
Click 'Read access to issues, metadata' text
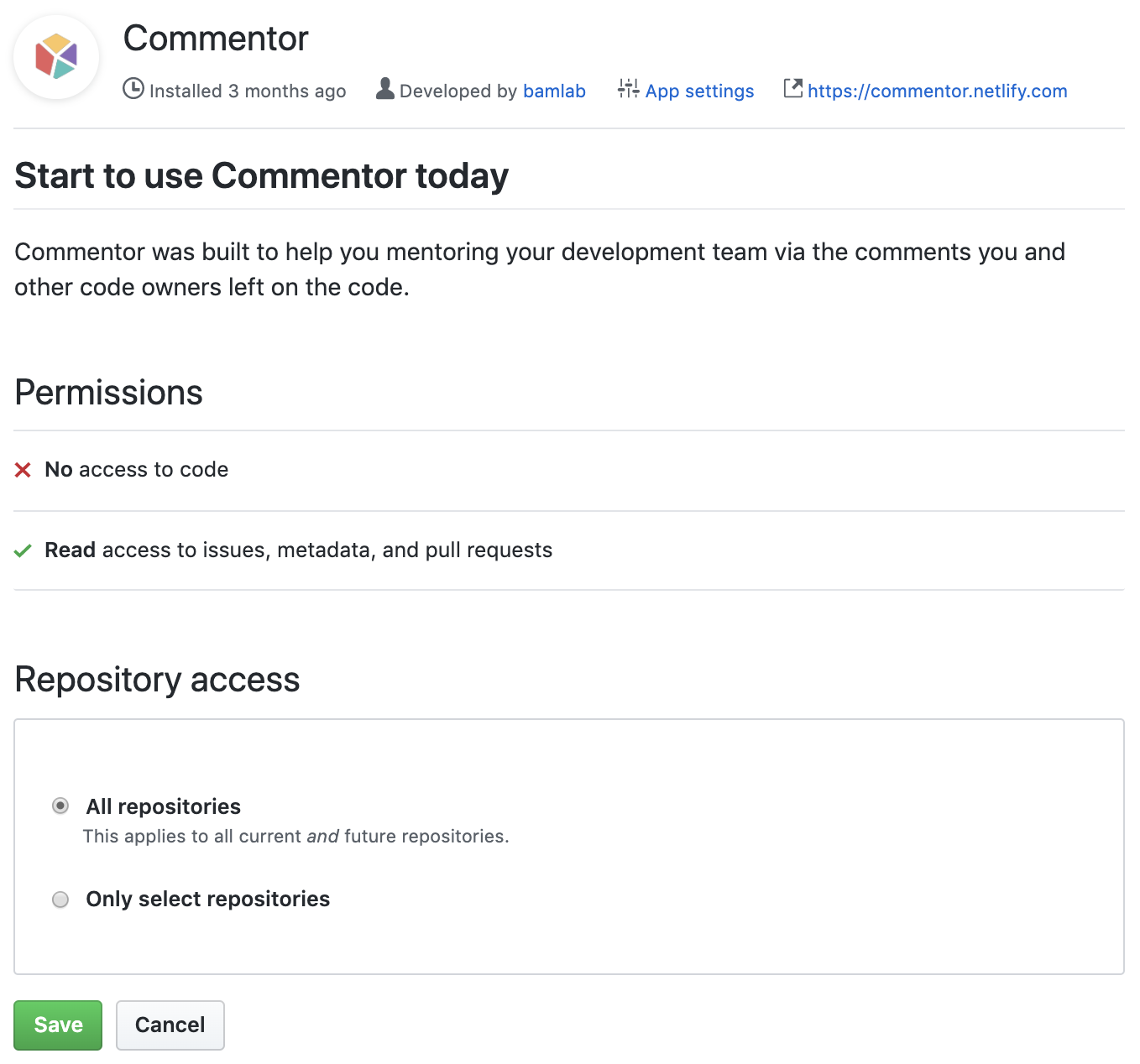point(299,550)
